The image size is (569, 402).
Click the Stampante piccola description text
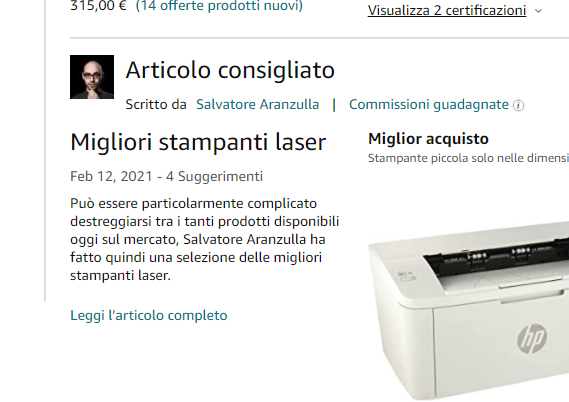468,158
